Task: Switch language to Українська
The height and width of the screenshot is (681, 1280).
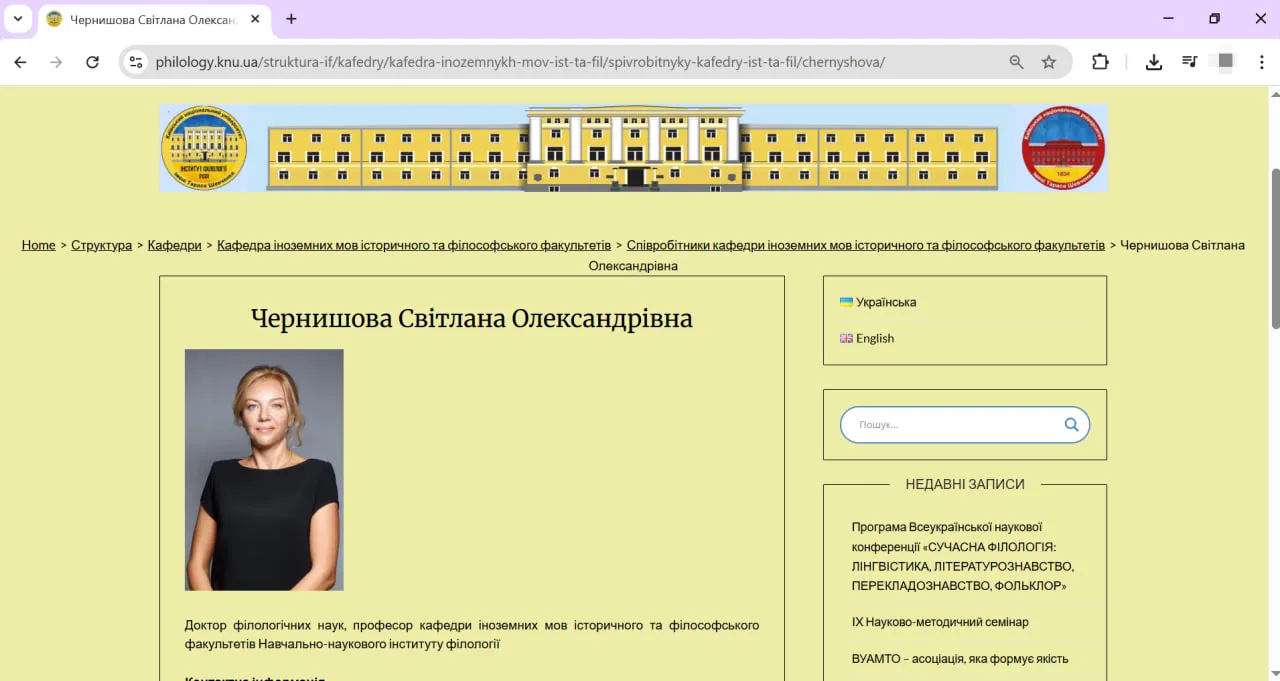Action: (885, 302)
